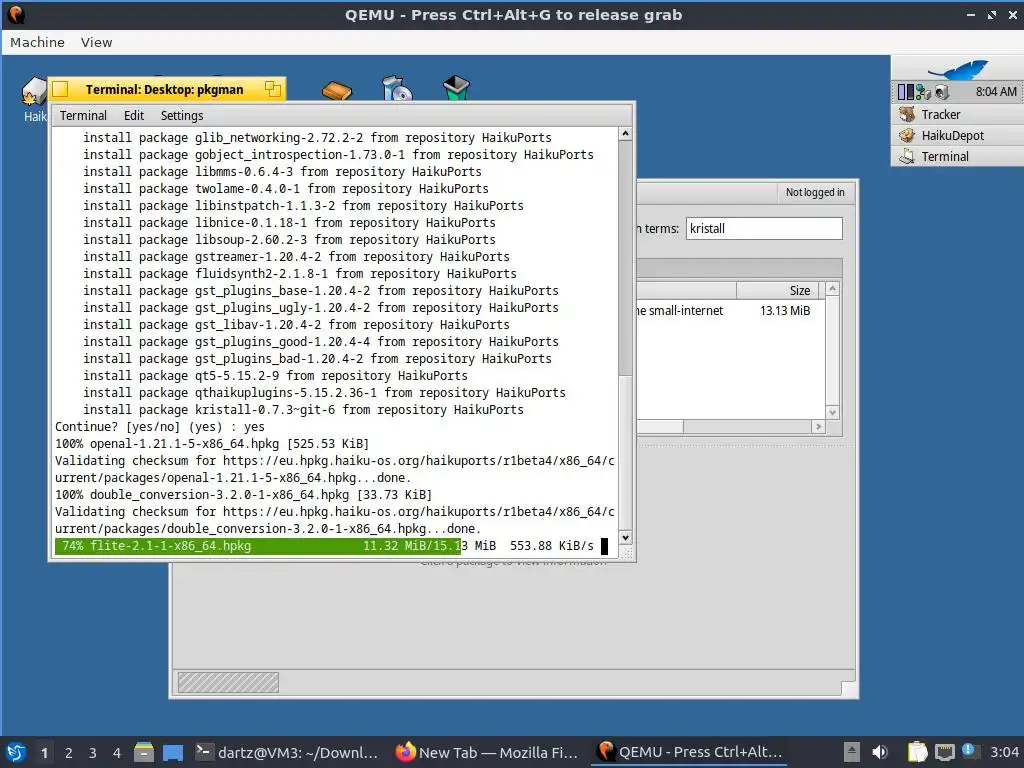
Task: Open the Settings menu in Terminal
Action: (182, 116)
